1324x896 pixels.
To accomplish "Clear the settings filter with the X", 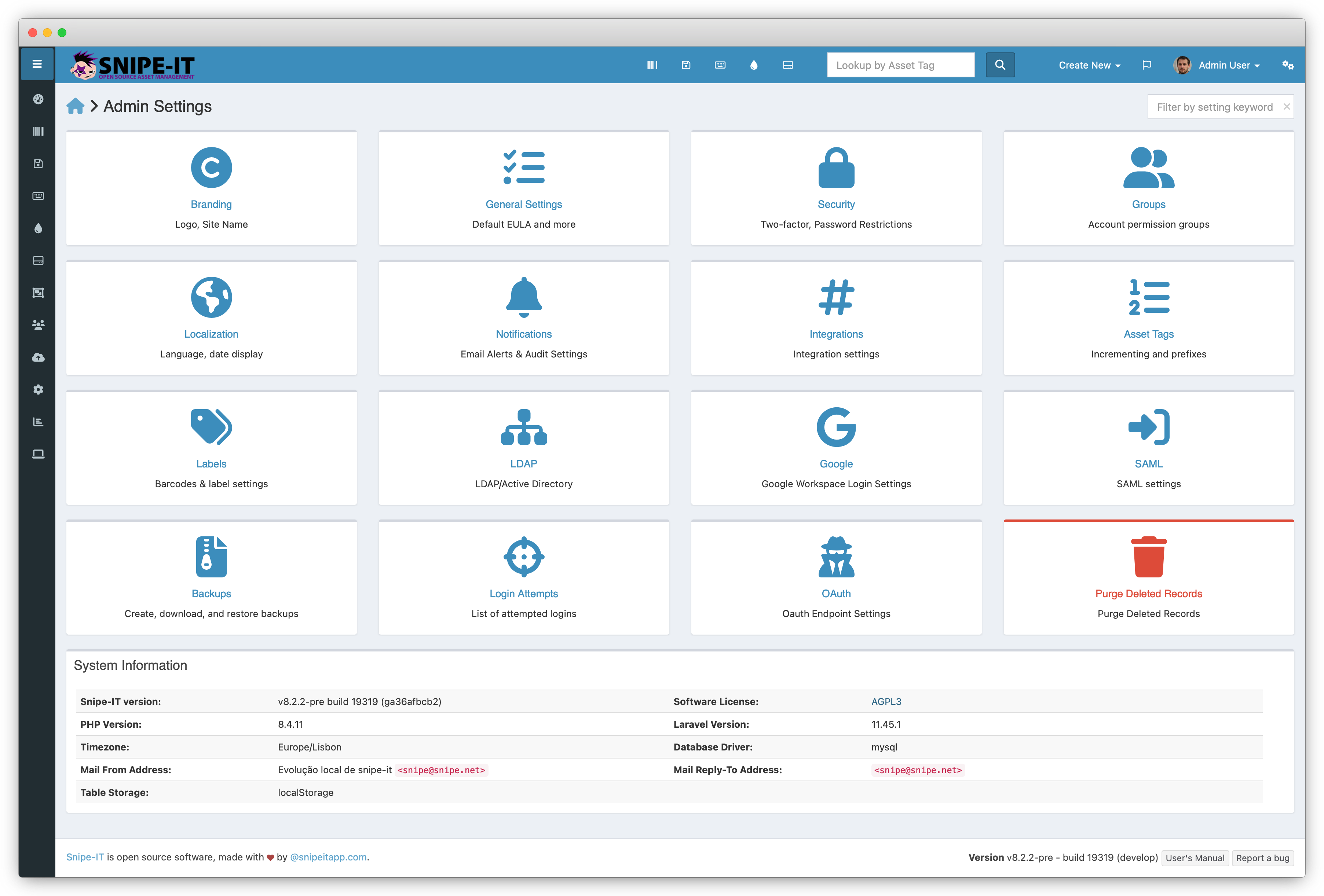I will (x=1286, y=107).
